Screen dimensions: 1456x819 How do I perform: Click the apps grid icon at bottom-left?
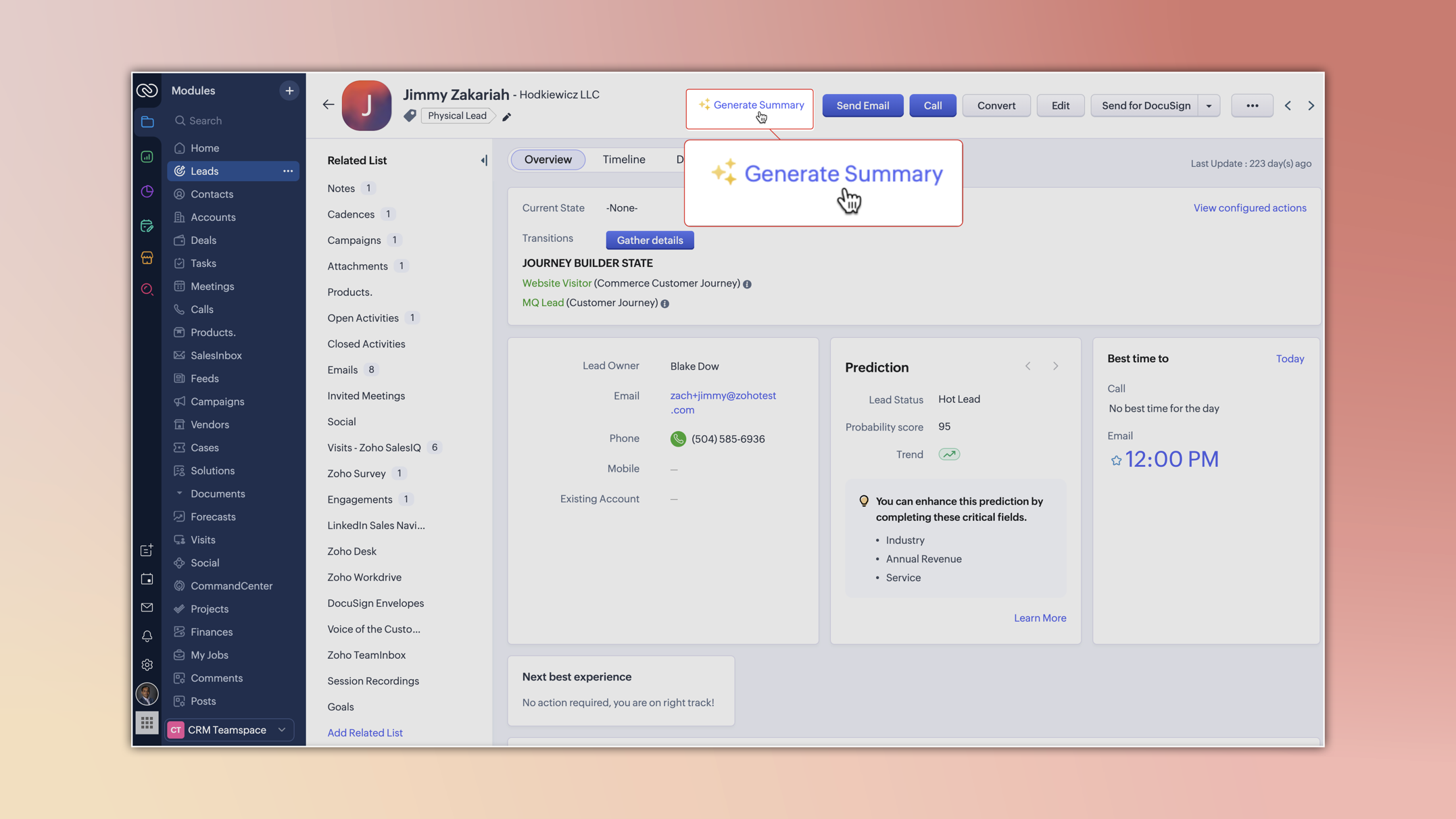tap(147, 722)
